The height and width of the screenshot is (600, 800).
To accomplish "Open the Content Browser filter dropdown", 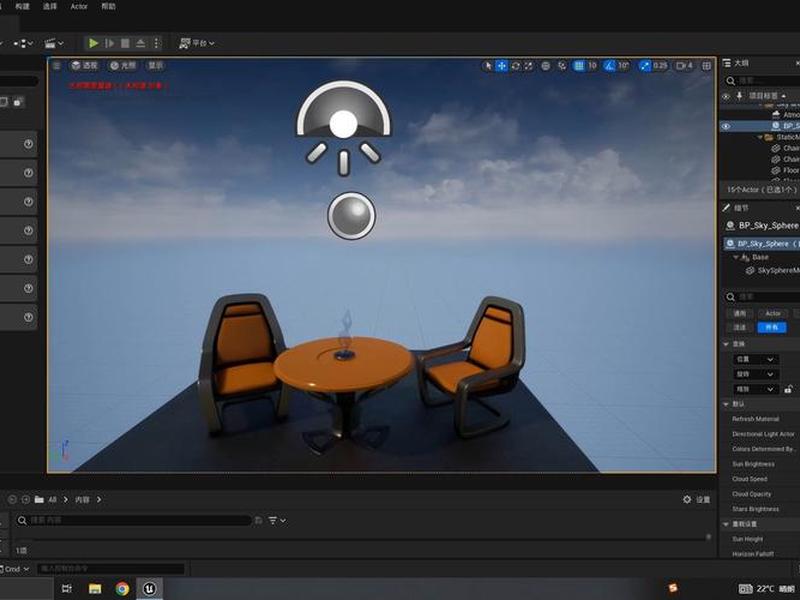I will (277, 520).
